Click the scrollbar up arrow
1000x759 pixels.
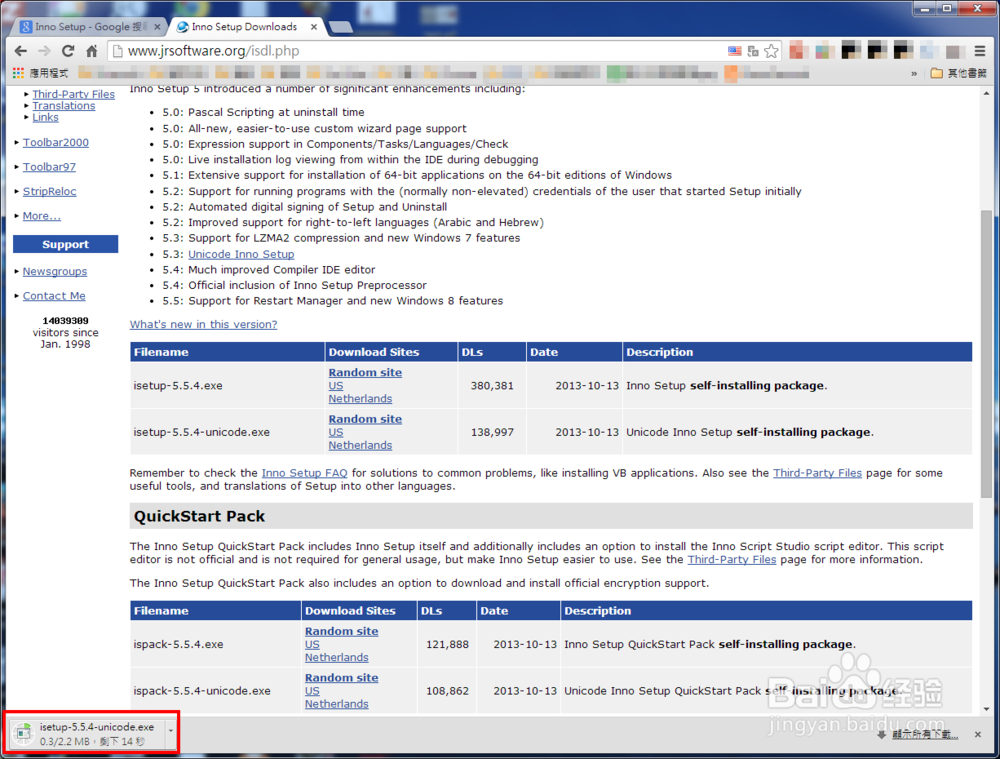pos(987,93)
